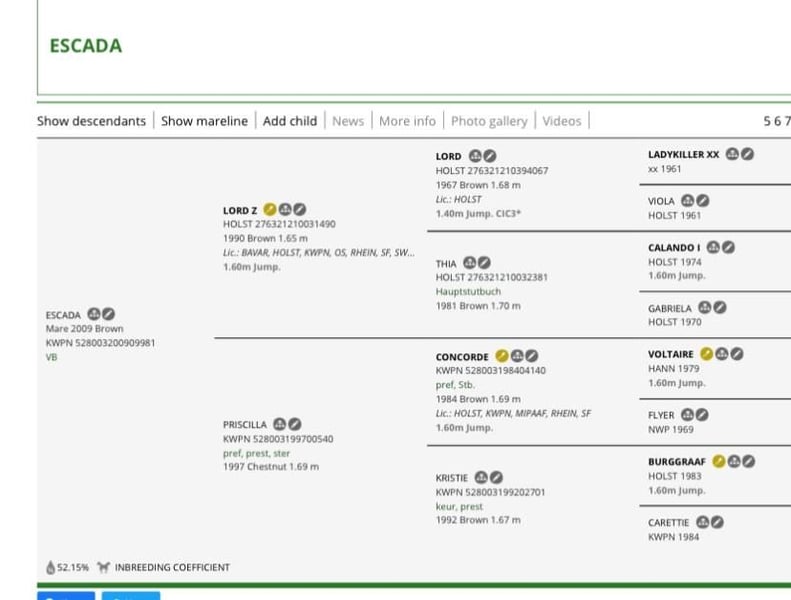
Task: Select the Add child option
Action: point(289,121)
